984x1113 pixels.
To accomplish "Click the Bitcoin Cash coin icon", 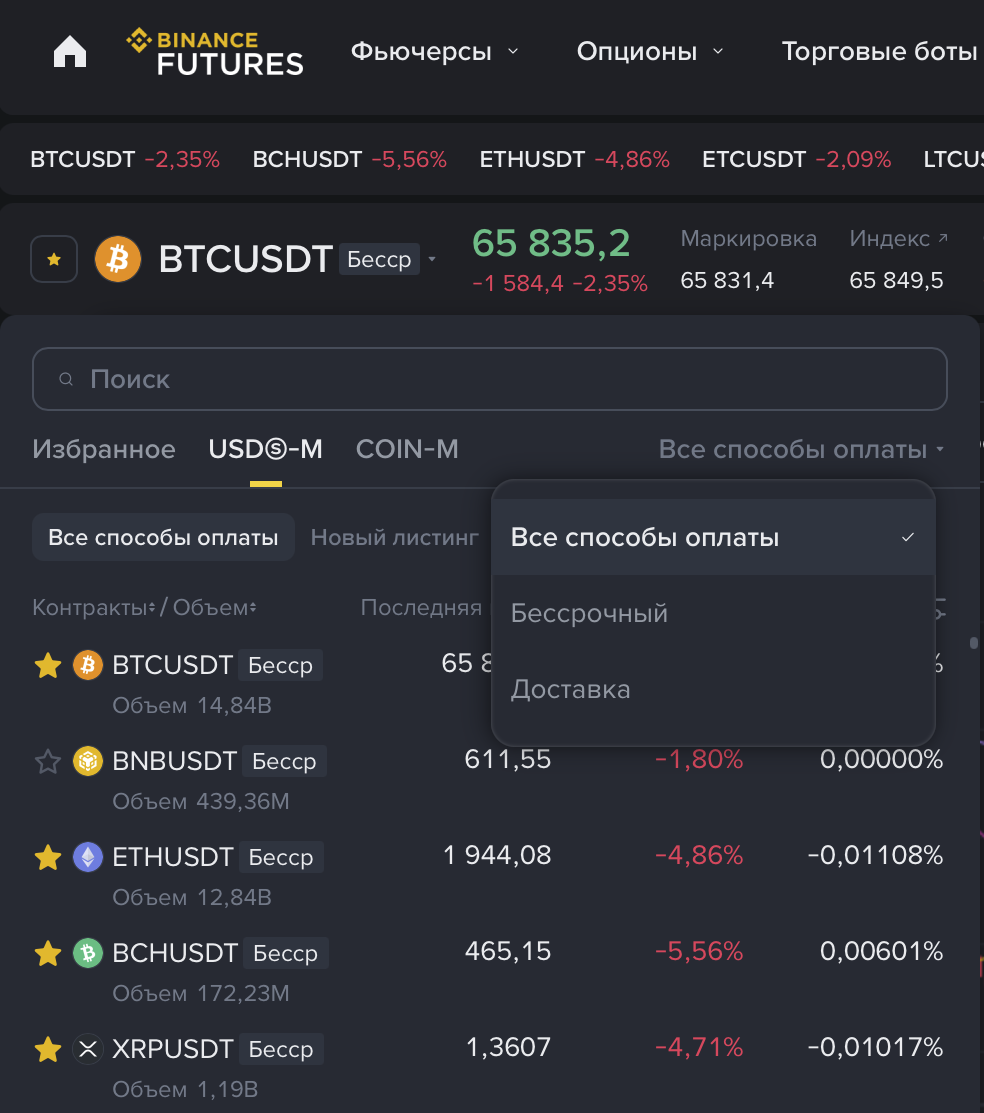I will 88,953.
